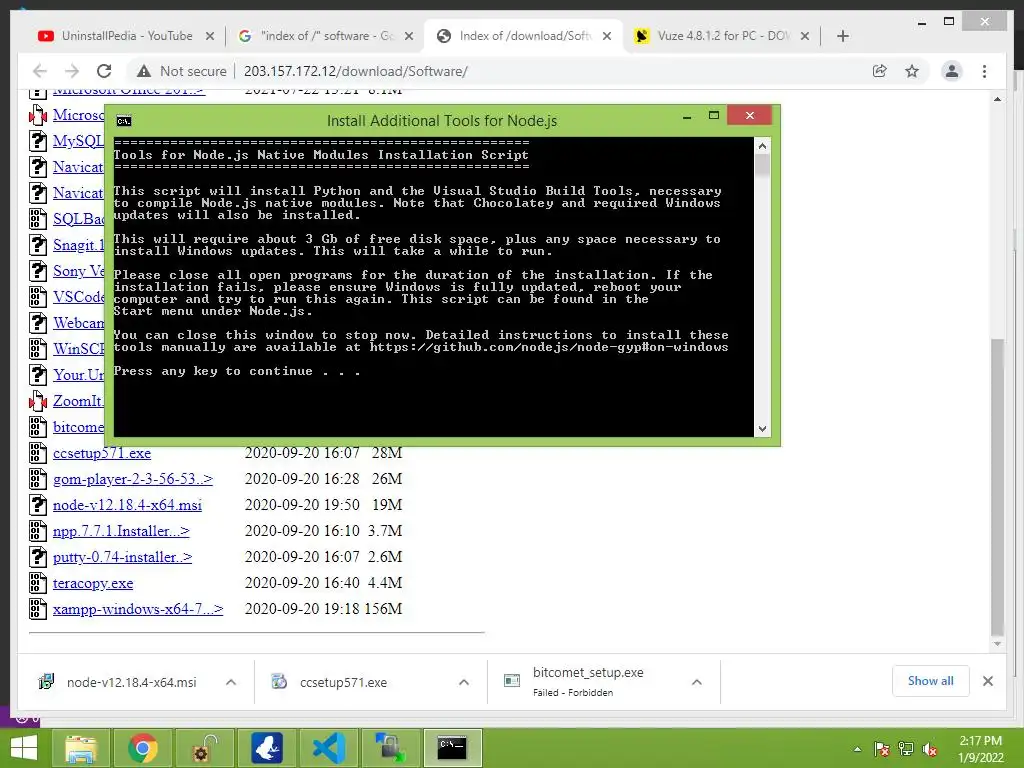Go back using the browser back arrow

pos(40,71)
